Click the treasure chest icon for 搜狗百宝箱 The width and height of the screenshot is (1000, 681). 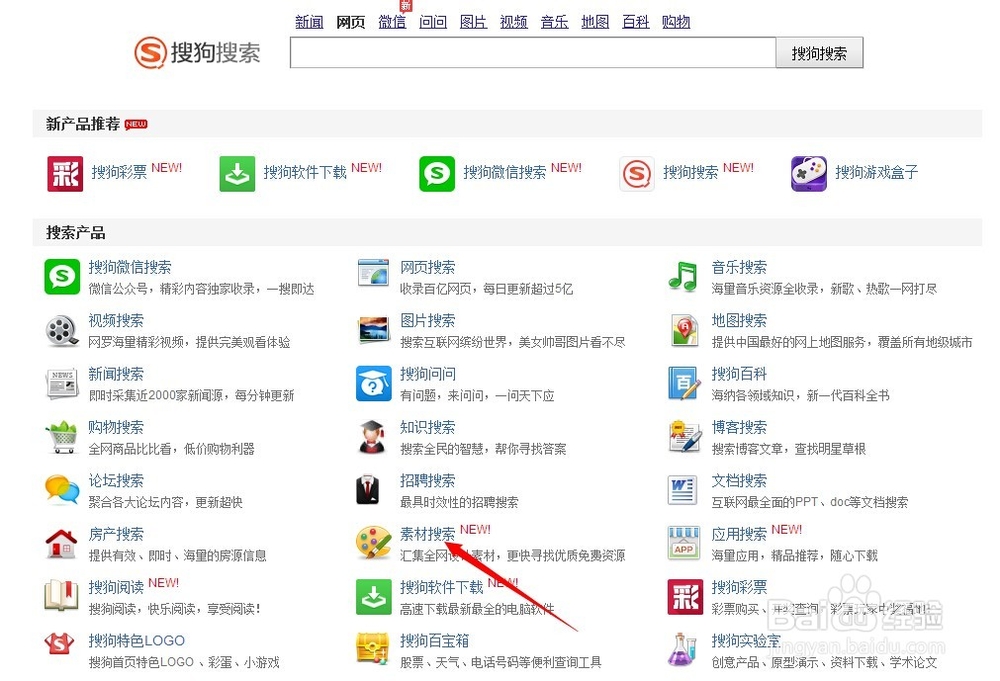pos(373,648)
